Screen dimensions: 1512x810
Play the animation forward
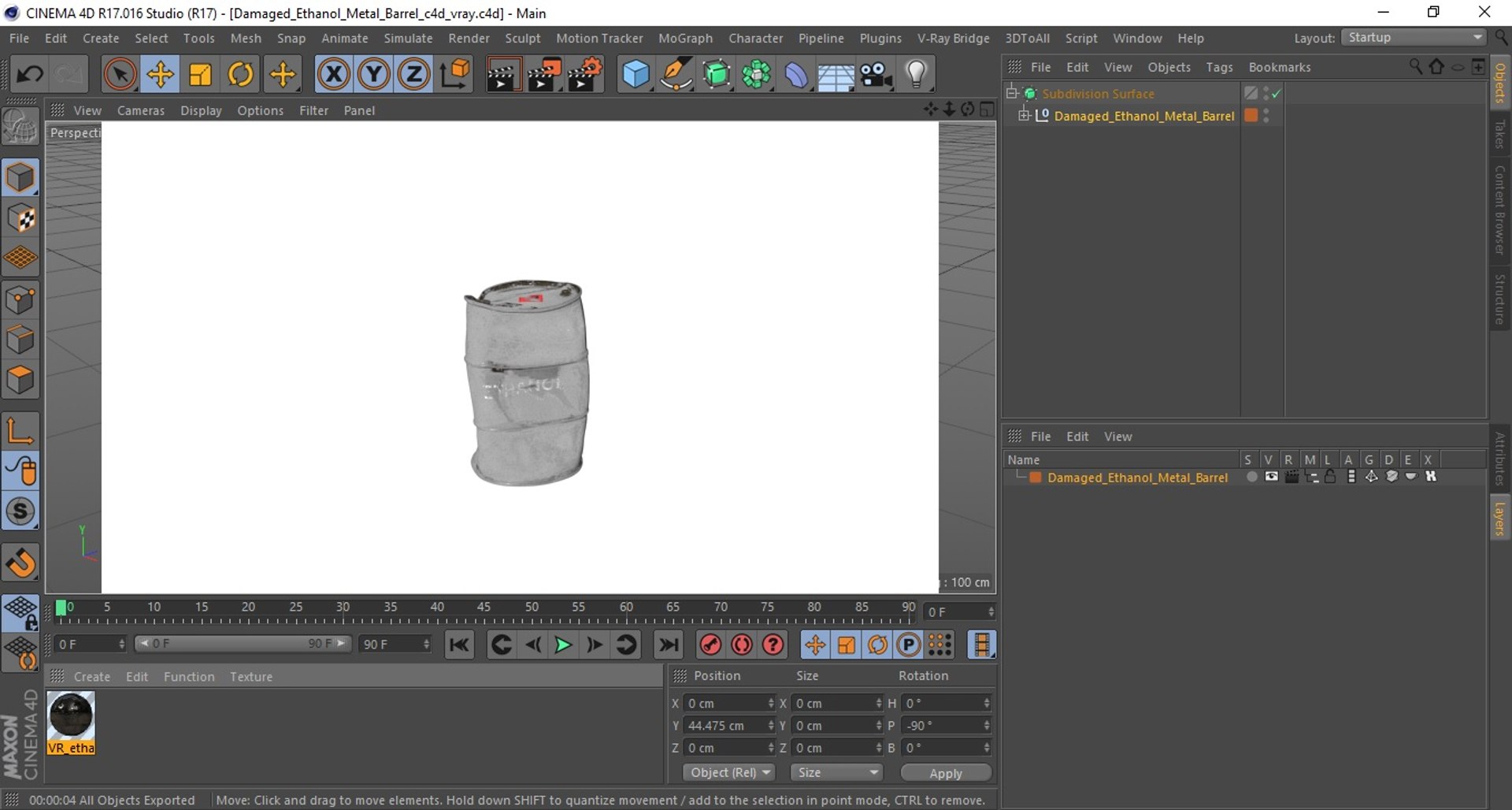(563, 645)
